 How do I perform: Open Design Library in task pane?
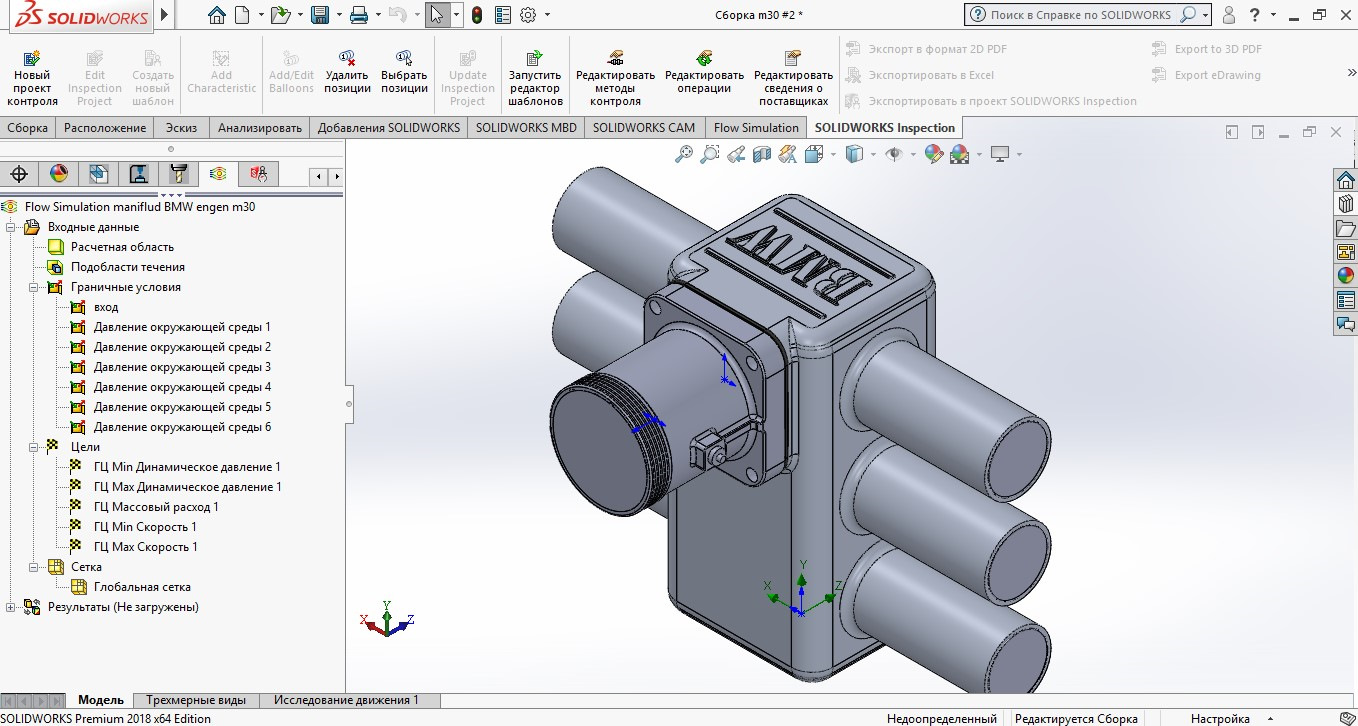click(1346, 203)
